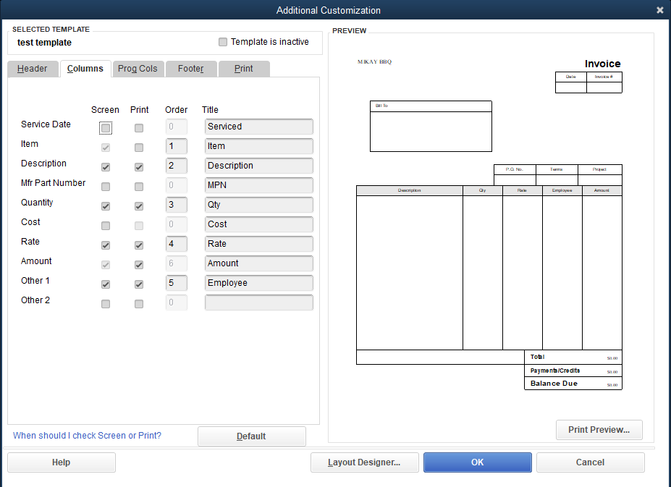671x487 pixels.
Task: Edit the MPN title field
Action: coord(259,185)
